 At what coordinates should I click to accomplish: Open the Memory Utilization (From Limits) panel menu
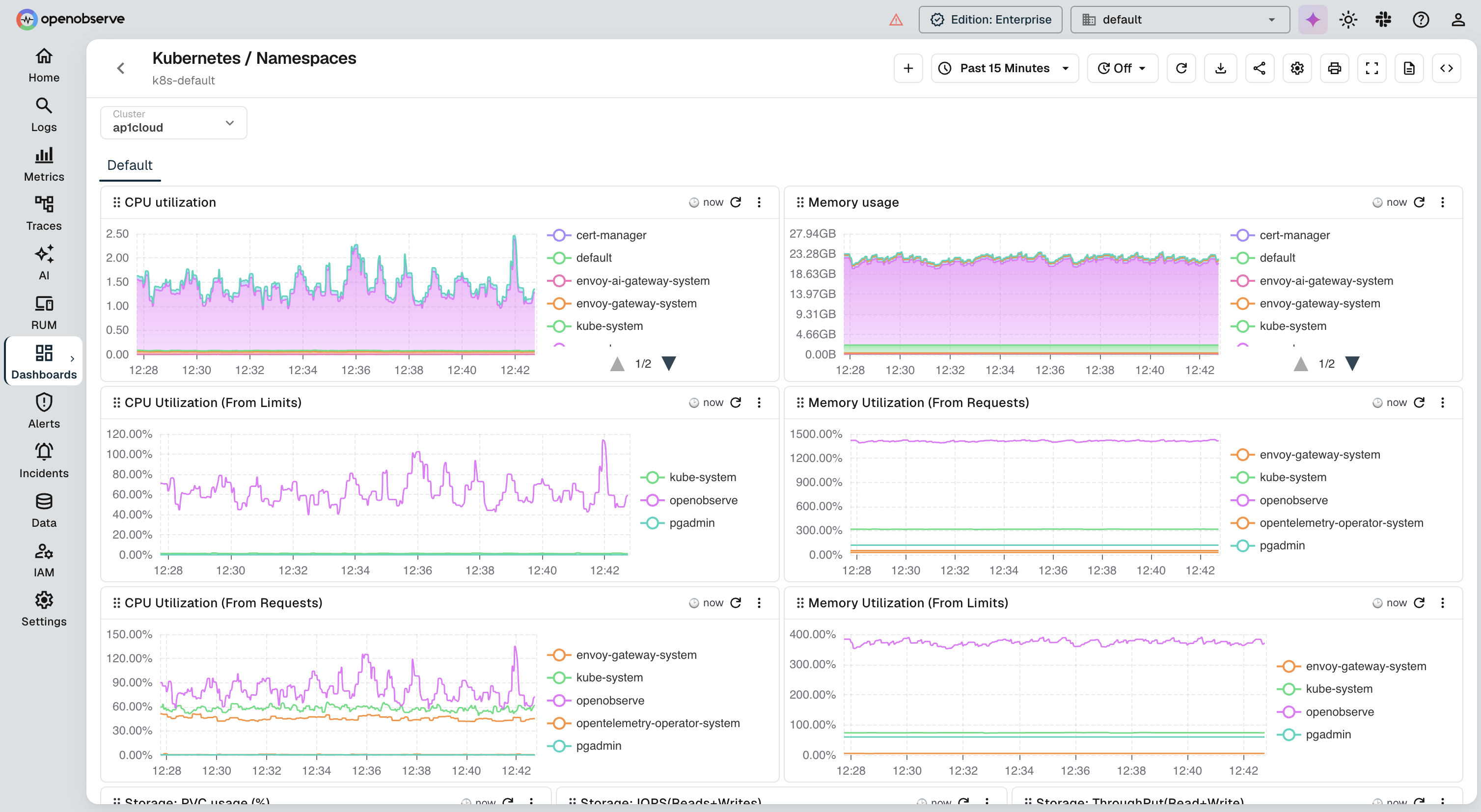[1443, 603]
